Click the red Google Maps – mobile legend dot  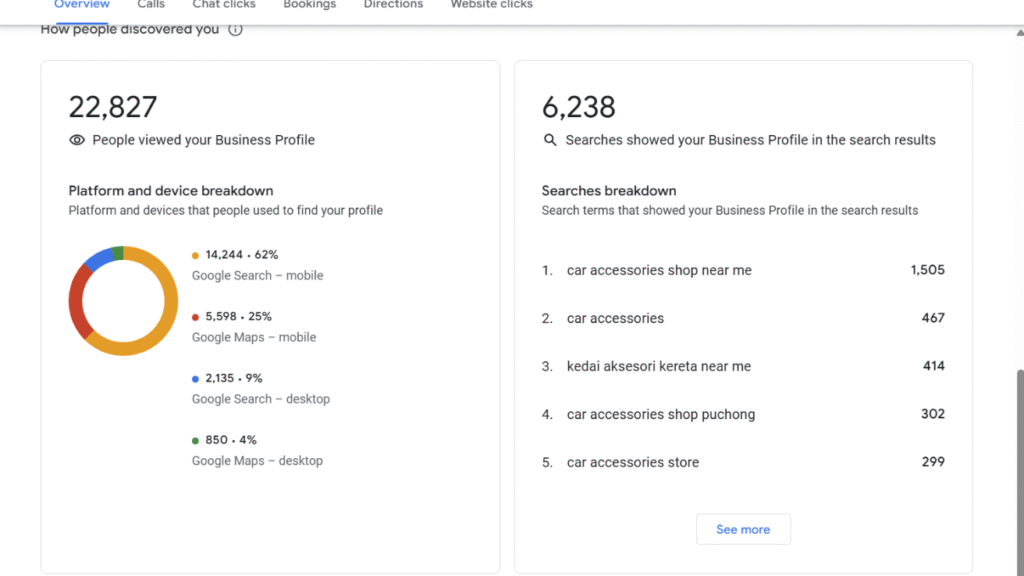196,317
